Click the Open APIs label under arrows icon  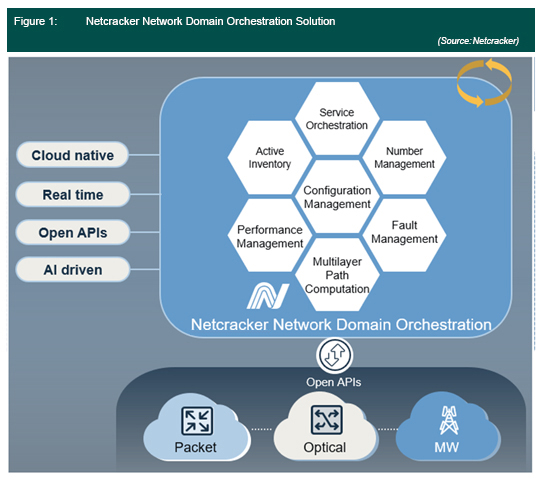[x=334, y=382]
